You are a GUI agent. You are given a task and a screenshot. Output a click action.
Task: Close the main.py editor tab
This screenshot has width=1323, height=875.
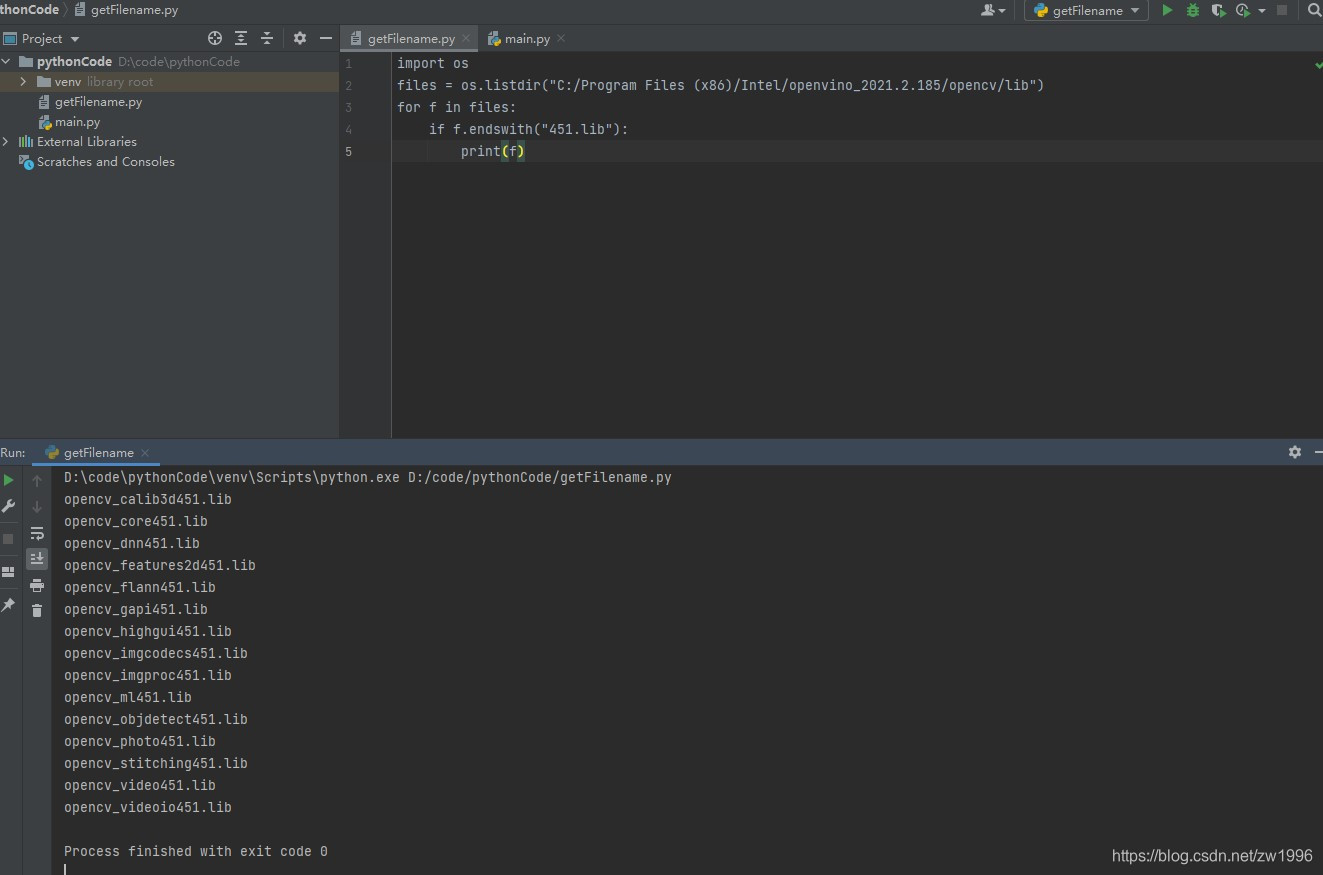[x=561, y=38]
